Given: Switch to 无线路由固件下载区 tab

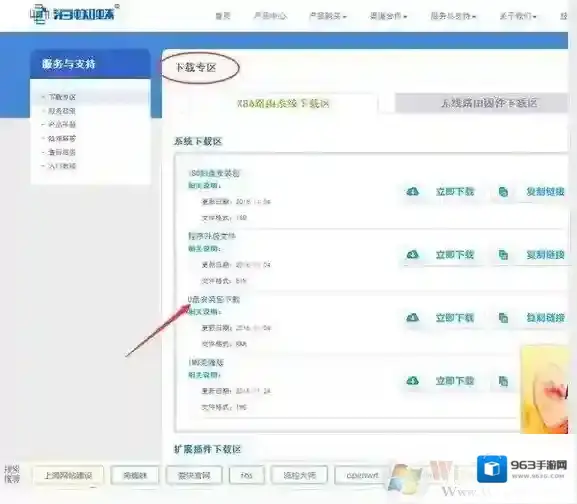Looking at the screenshot, I should pos(489,103).
